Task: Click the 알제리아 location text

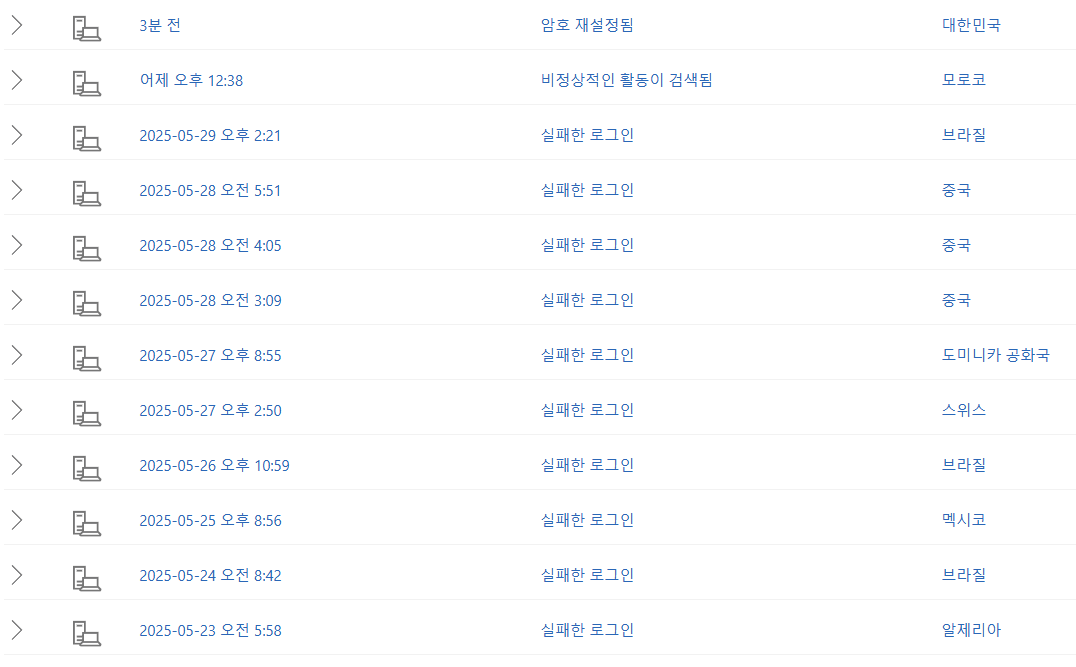Action: tap(971, 630)
